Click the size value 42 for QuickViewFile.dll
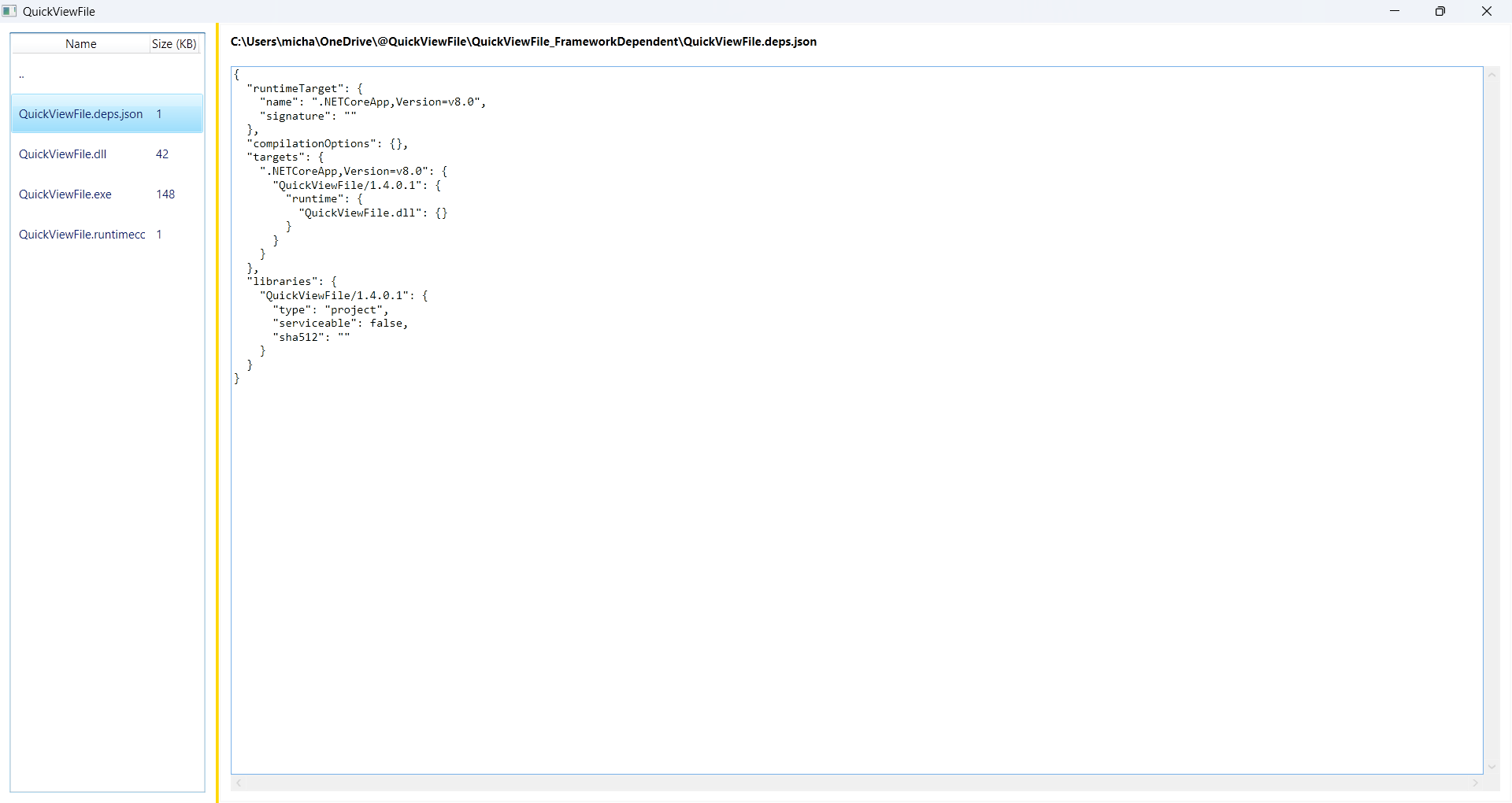Image resolution: width=1512 pixels, height=803 pixels. click(162, 154)
